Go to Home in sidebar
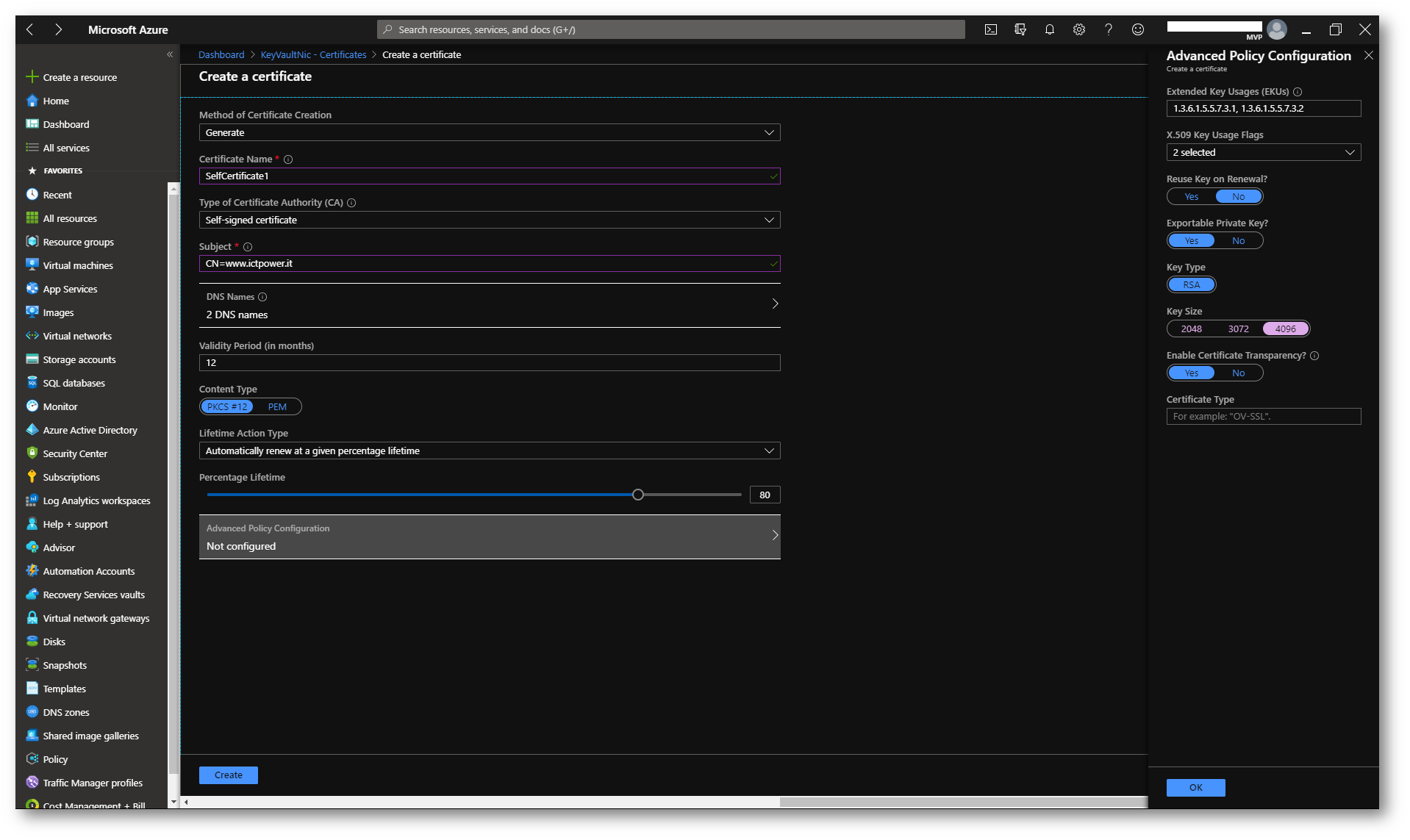The height and width of the screenshot is (840, 1410). tap(56, 101)
